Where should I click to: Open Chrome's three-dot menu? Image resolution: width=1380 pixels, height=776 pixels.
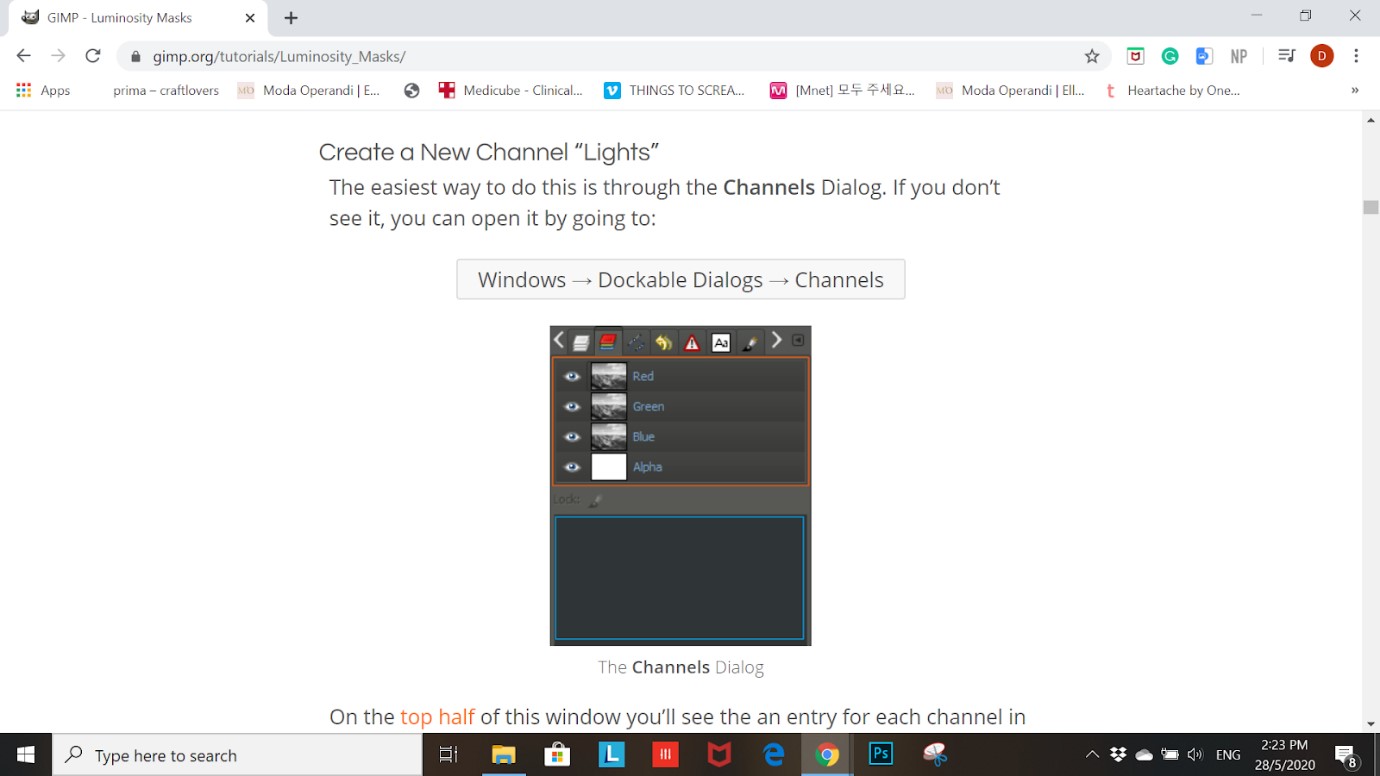(1356, 57)
